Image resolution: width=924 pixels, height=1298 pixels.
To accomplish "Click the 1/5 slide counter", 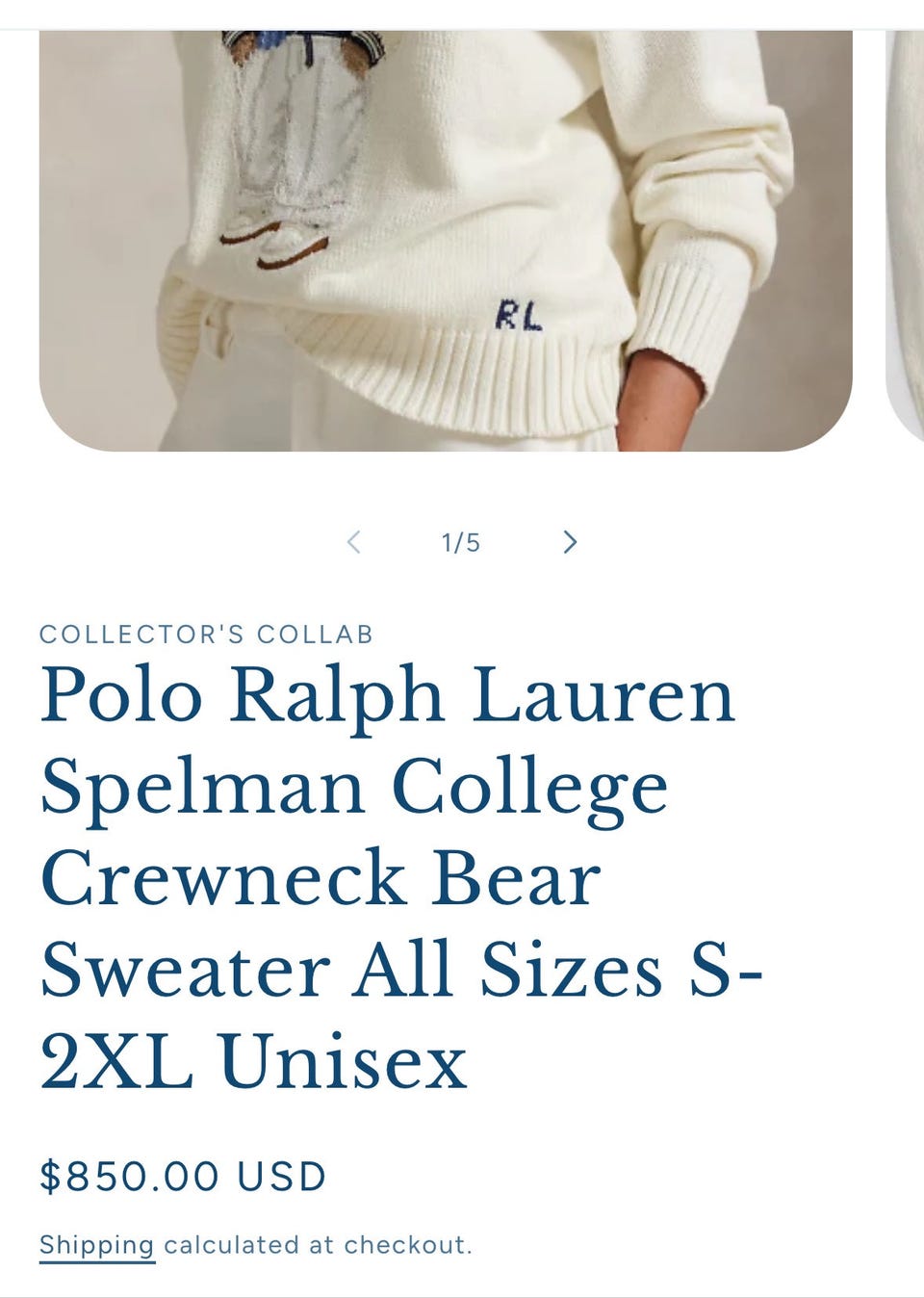I will click(461, 543).
